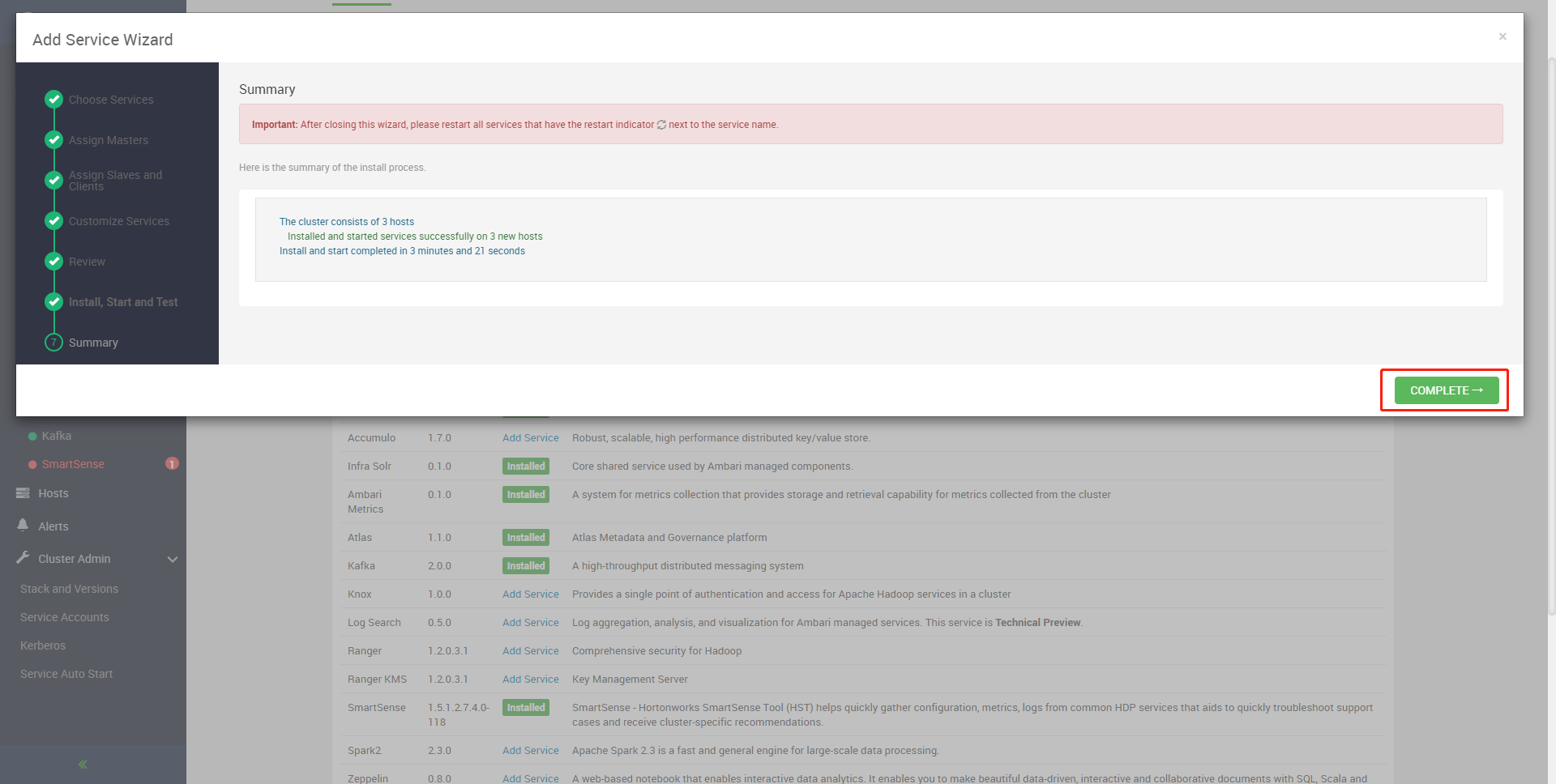Viewport: 1556px width, 784px height.
Task: Add Service link for Ranger
Action: 531,651
